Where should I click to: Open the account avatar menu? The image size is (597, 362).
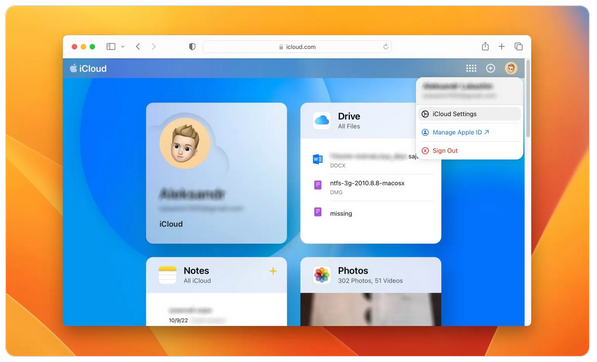(511, 69)
